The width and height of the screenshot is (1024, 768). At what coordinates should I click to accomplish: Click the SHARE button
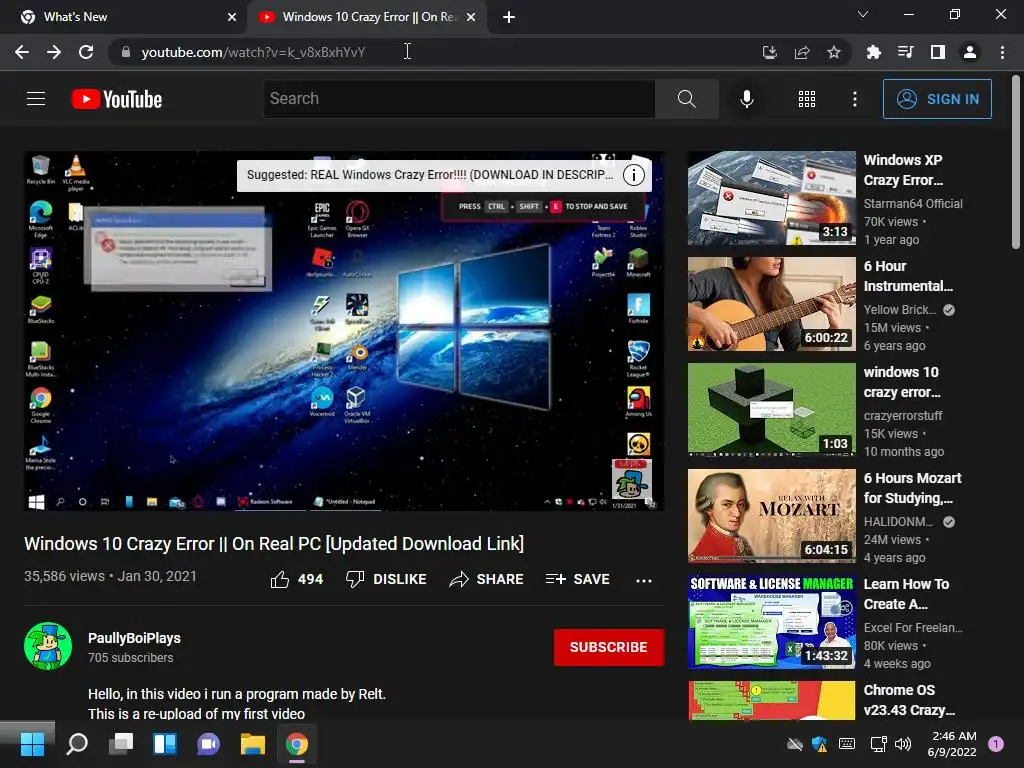point(487,579)
